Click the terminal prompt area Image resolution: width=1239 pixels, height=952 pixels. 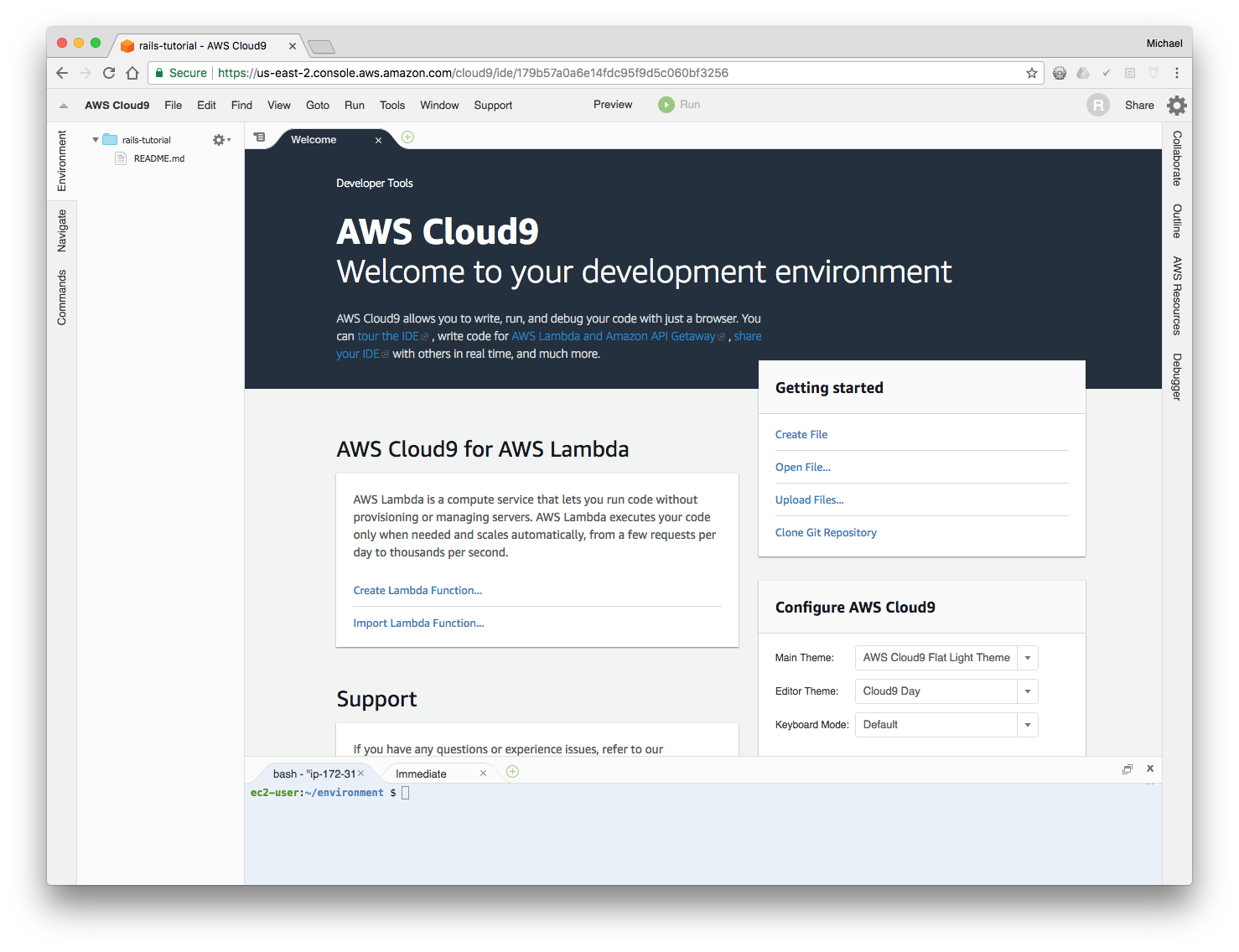702,834
